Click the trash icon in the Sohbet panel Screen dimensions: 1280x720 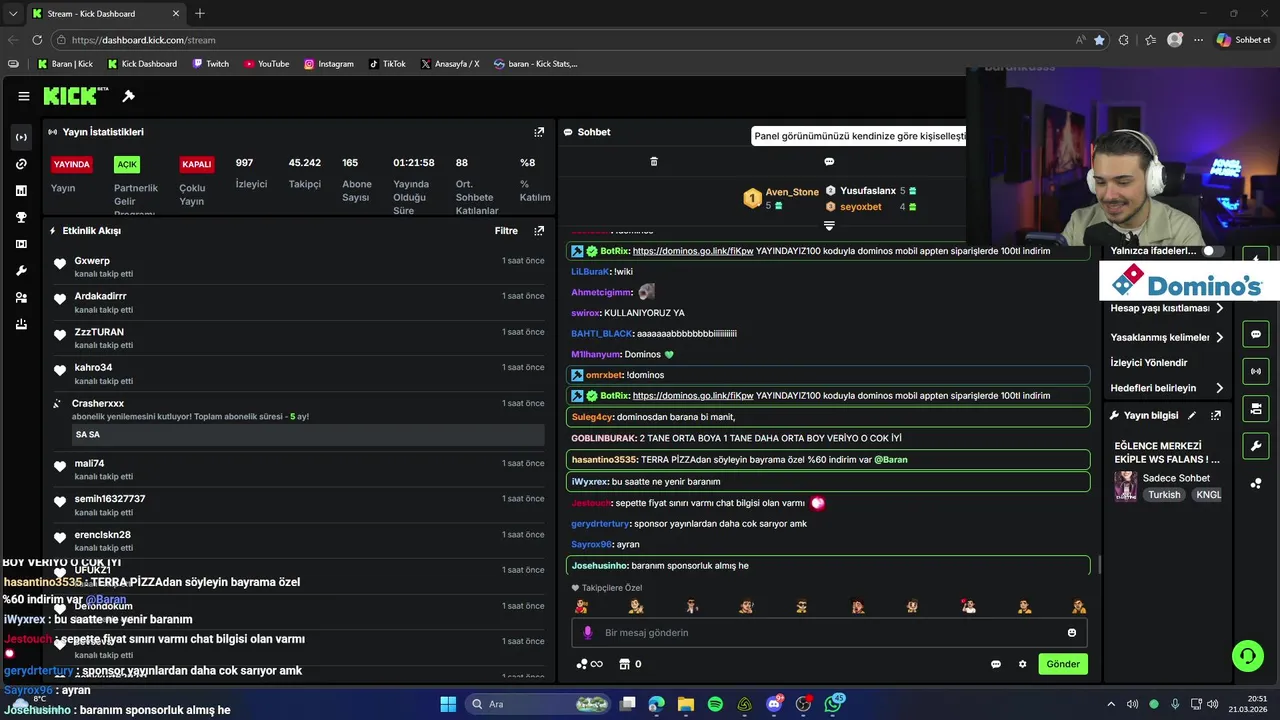pos(654,161)
